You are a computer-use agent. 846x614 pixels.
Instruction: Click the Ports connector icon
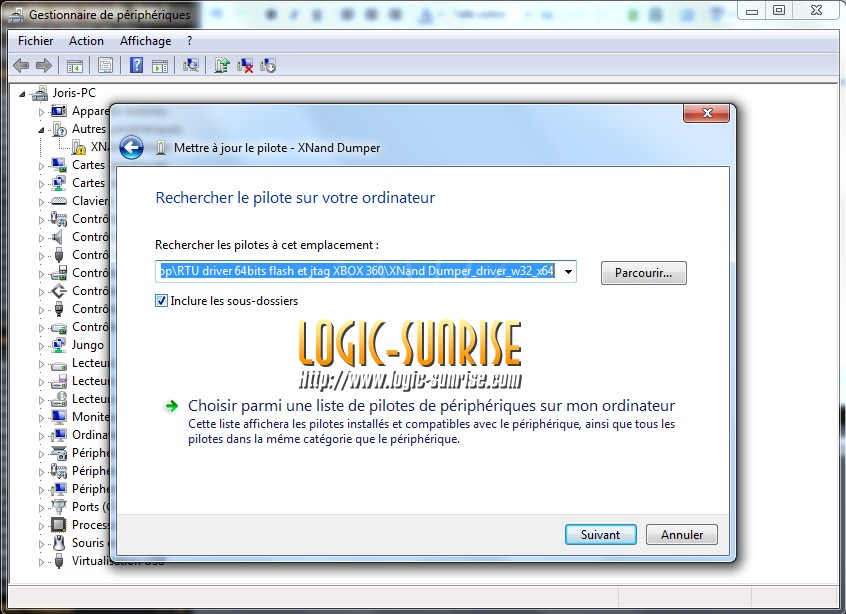58,507
